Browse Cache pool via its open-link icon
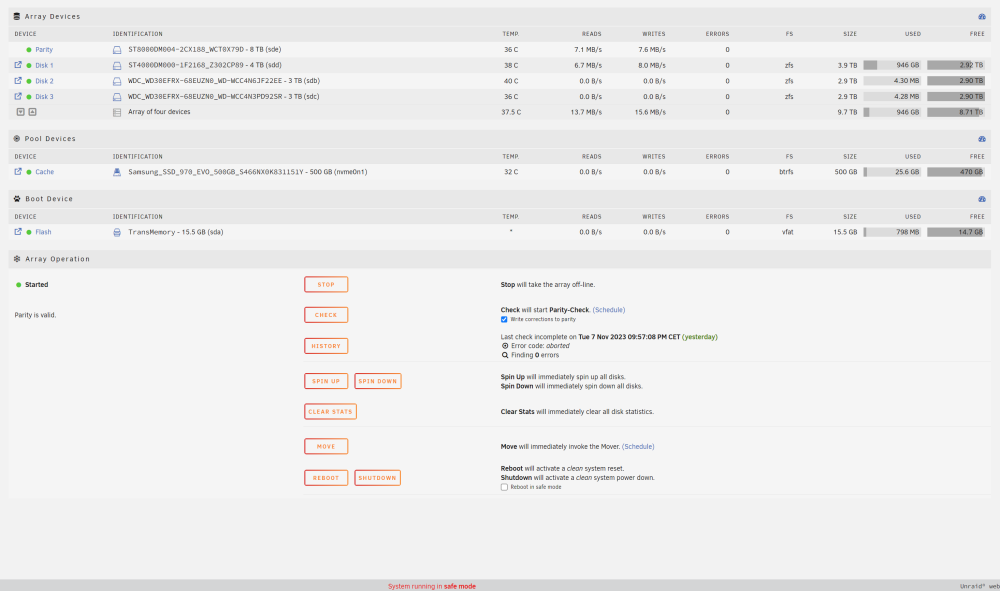The width and height of the screenshot is (1000, 591). pyautogui.click(x=18, y=171)
